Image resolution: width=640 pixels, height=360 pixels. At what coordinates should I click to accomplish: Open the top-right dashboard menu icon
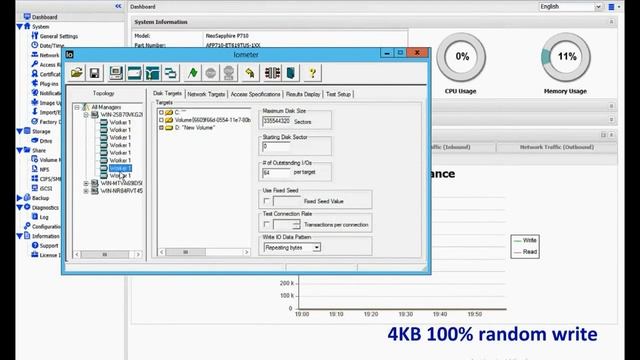[x=611, y=7]
